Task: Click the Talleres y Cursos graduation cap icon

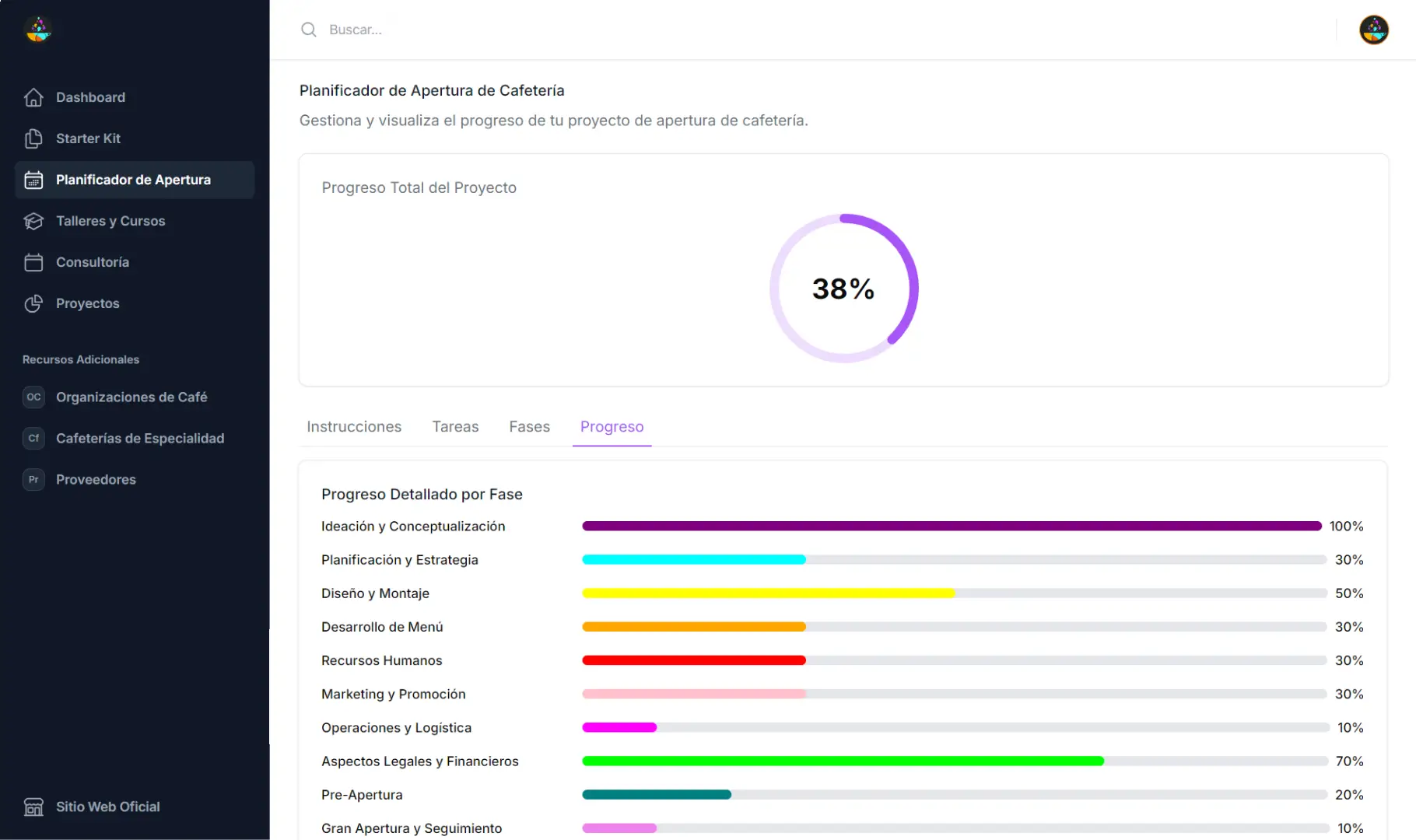Action: click(33, 221)
